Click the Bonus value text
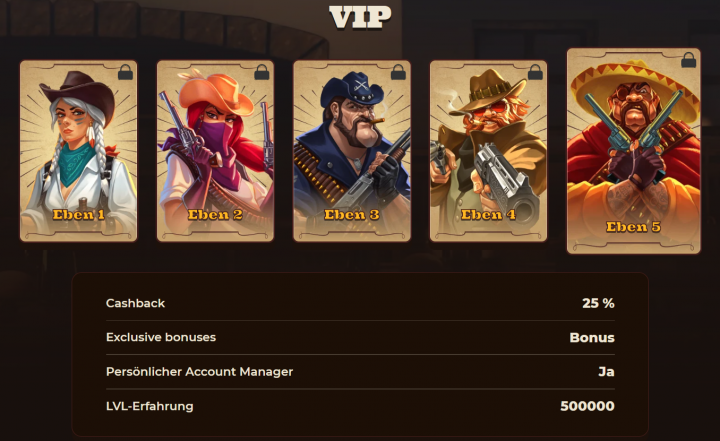This screenshot has height=441, width=720. (x=592, y=338)
